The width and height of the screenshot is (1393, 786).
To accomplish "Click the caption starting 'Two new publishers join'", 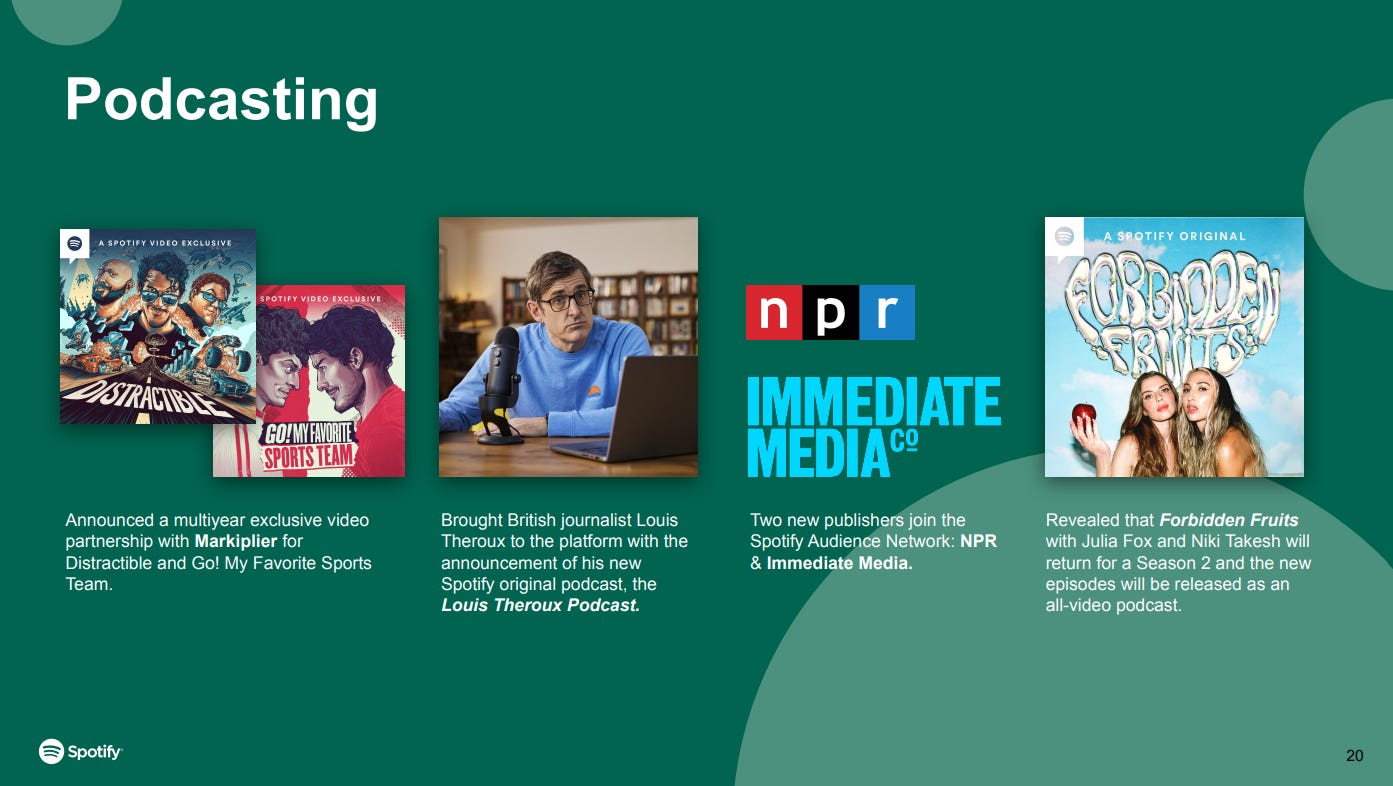I will 873,541.
